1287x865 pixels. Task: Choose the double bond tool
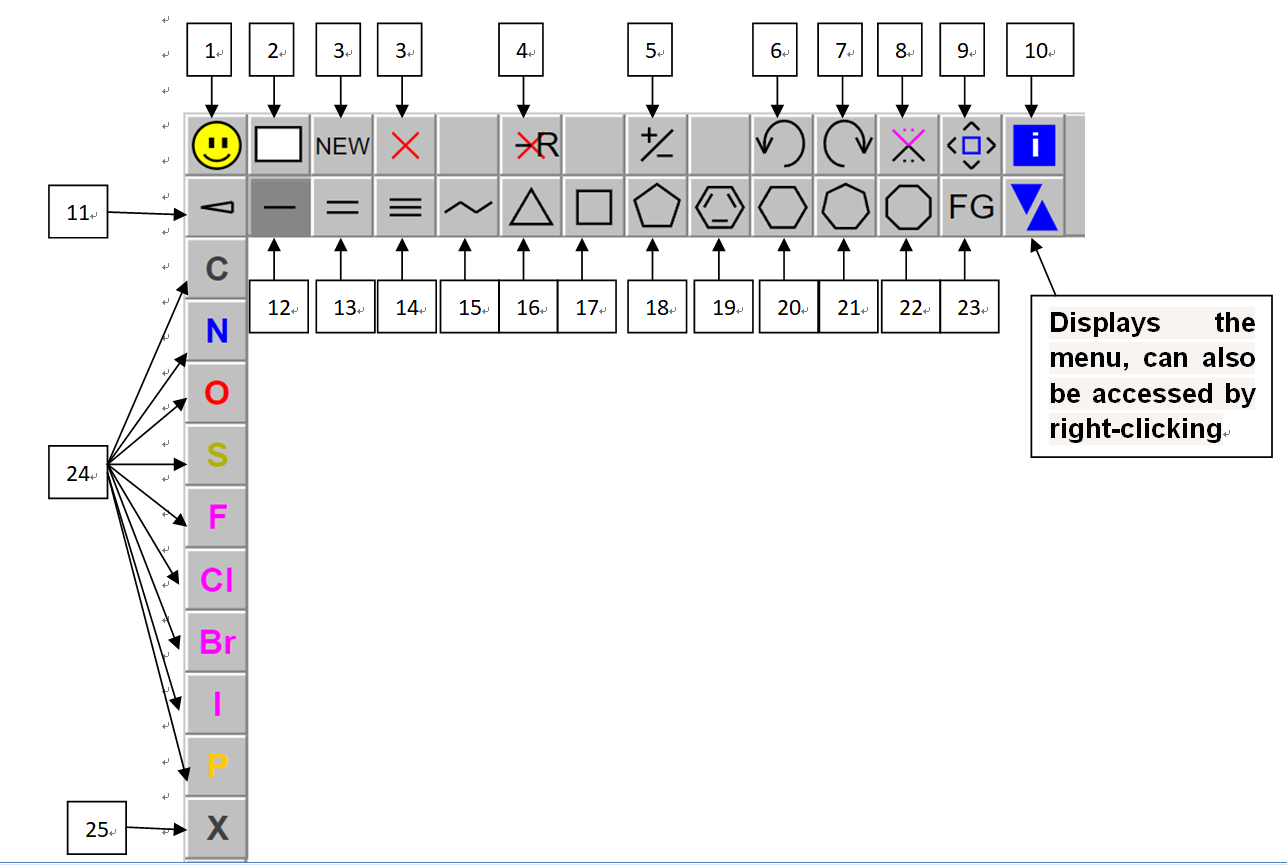pyautogui.click(x=342, y=207)
